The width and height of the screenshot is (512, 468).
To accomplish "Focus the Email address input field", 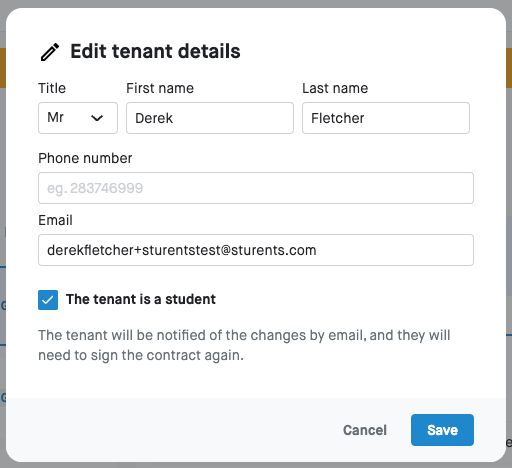I will [256, 250].
